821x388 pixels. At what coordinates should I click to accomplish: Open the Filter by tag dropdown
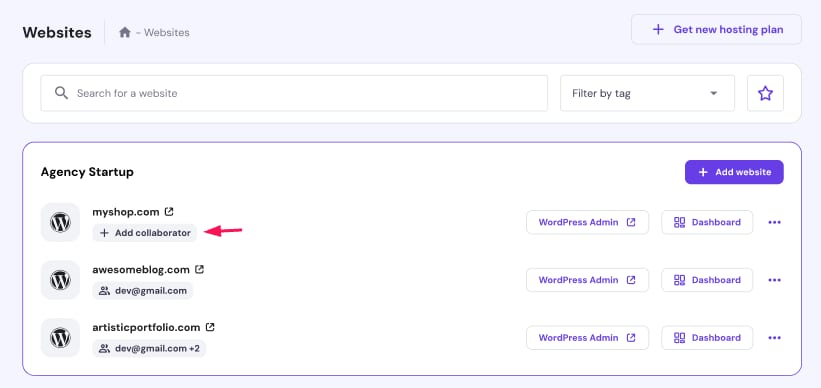[647, 93]
